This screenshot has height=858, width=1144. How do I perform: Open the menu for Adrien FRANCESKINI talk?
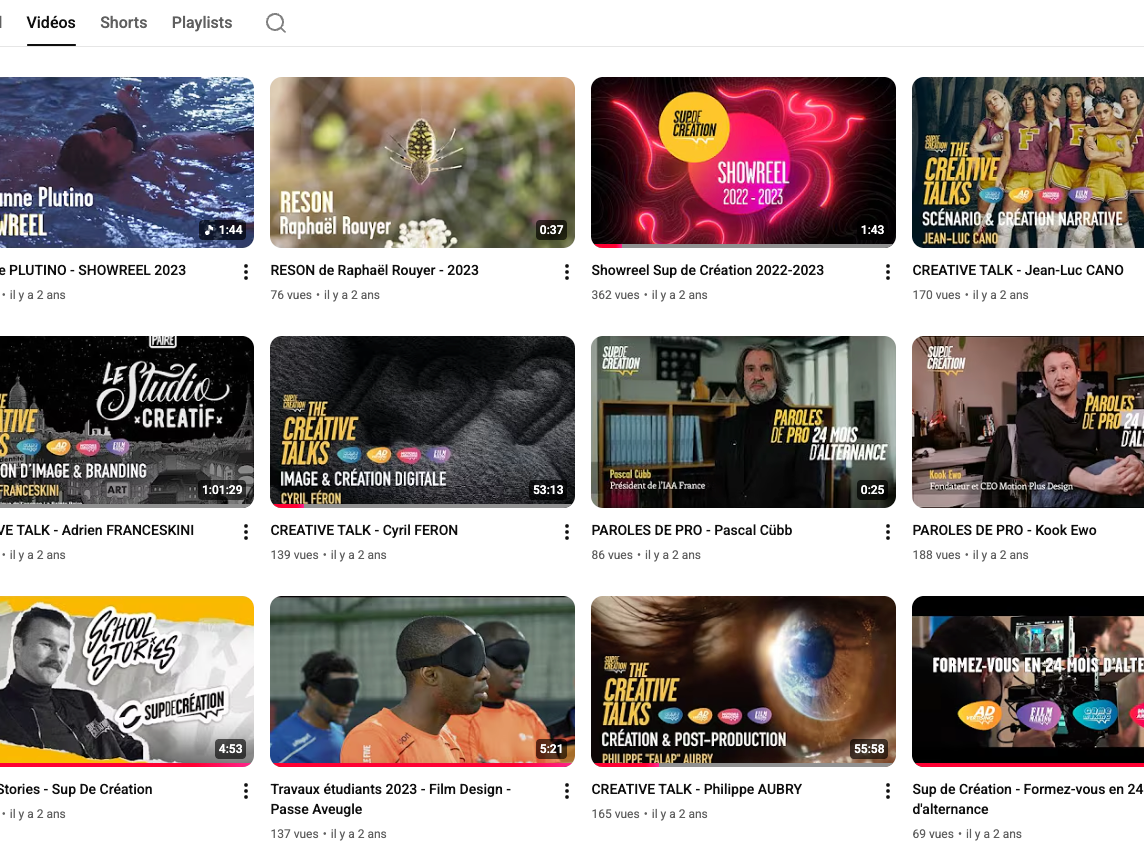(x=246, y=532)
